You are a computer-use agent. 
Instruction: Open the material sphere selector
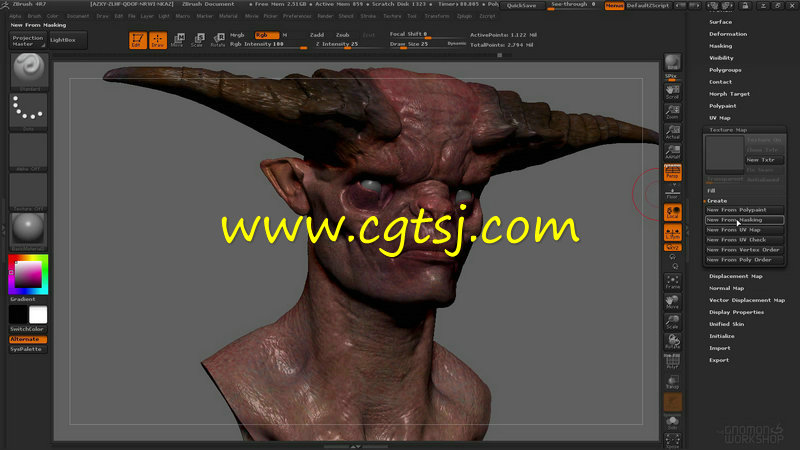coord(29,232)
